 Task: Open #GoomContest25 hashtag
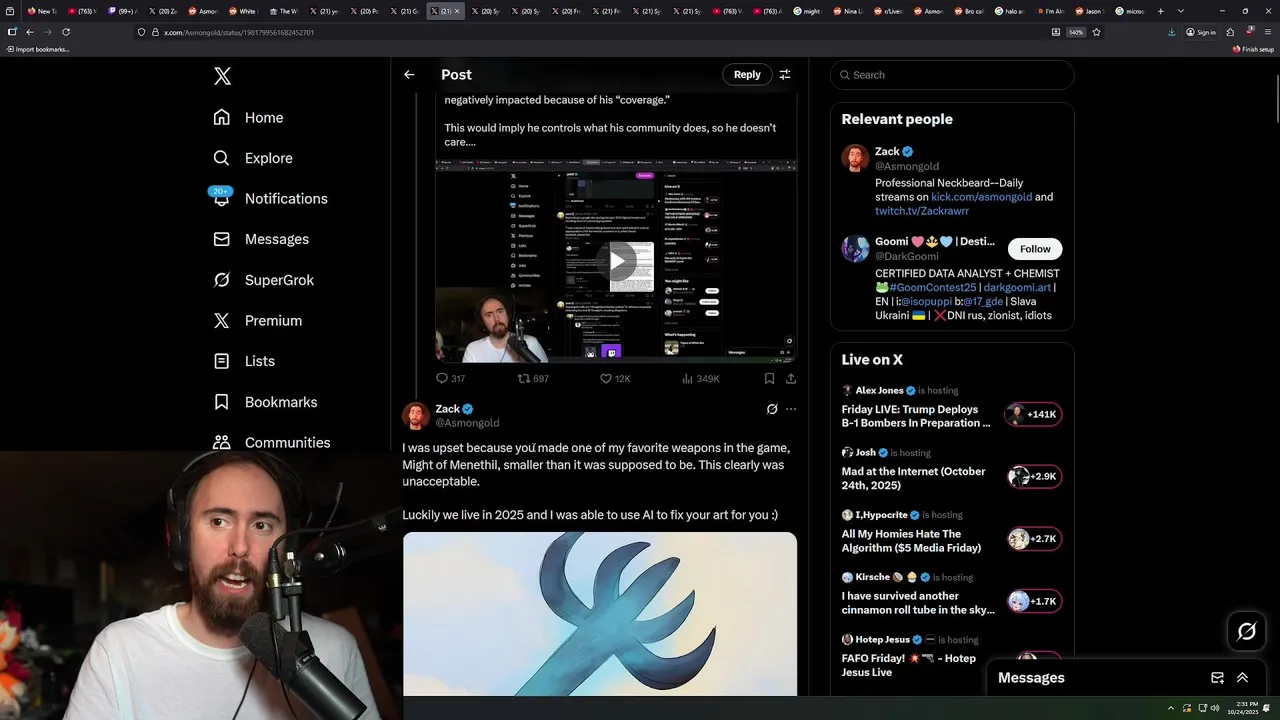point(932,287)
